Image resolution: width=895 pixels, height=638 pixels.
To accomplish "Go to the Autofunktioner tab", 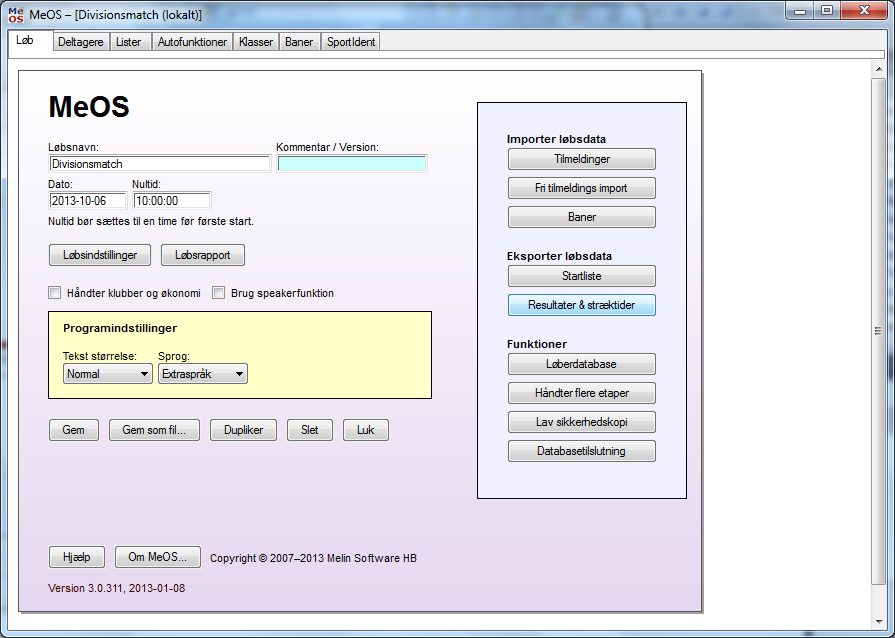I will pos(192,42).
